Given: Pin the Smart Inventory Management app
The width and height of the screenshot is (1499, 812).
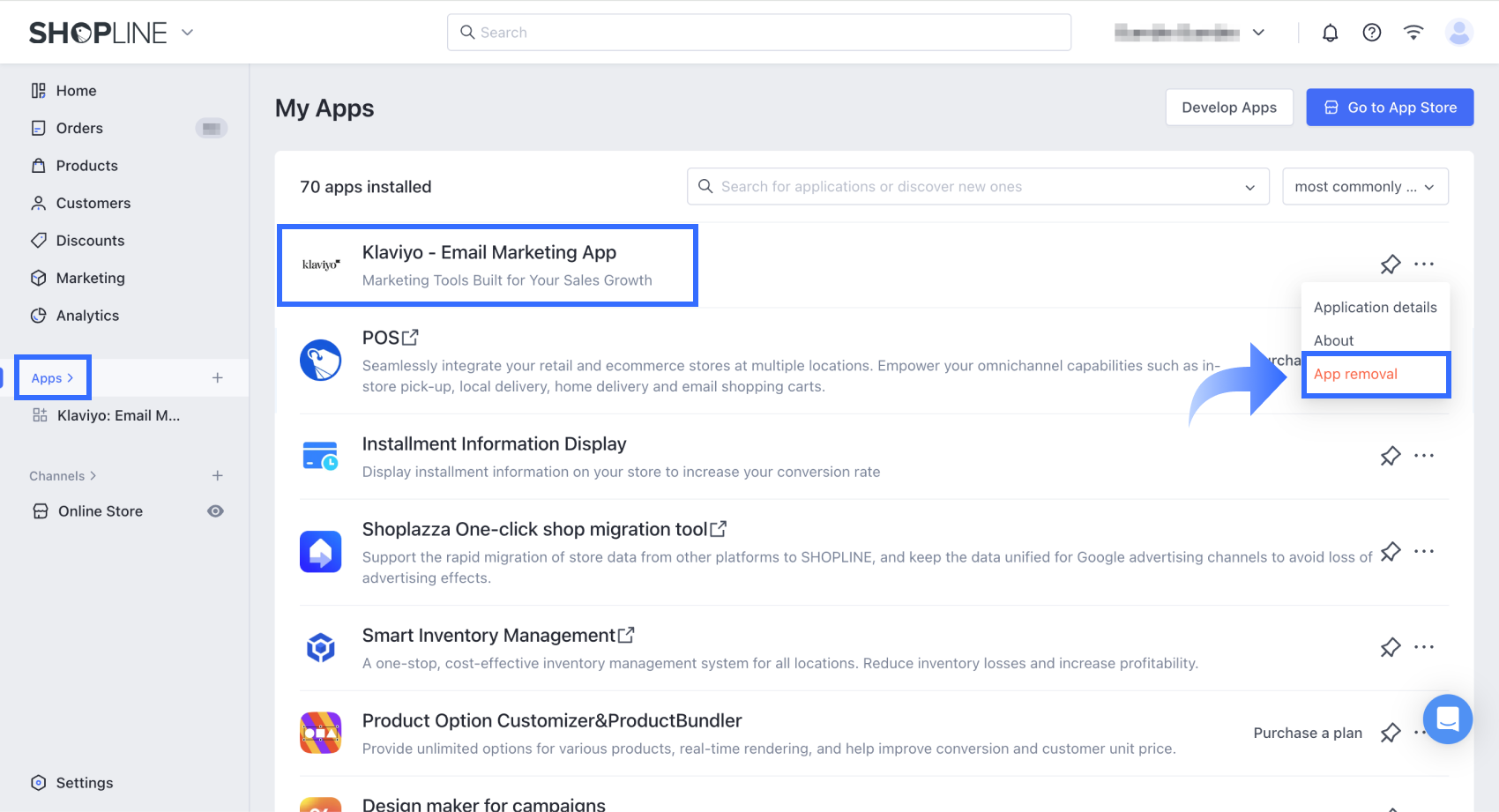Looking at the screenshot, I should (x=1390, y=647).
